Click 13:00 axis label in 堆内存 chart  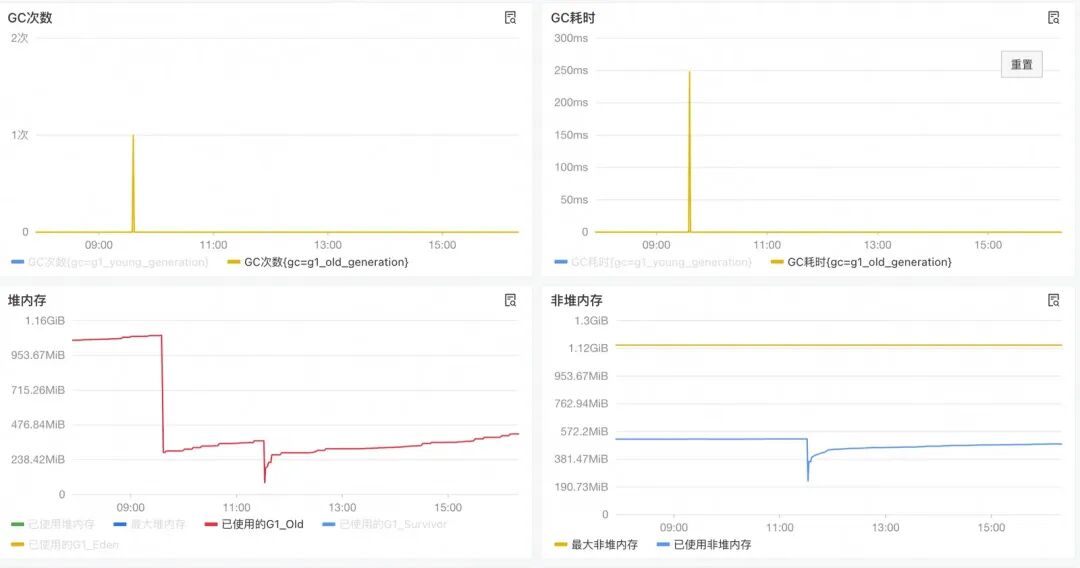pyautogui.click(x=342, y=507)
